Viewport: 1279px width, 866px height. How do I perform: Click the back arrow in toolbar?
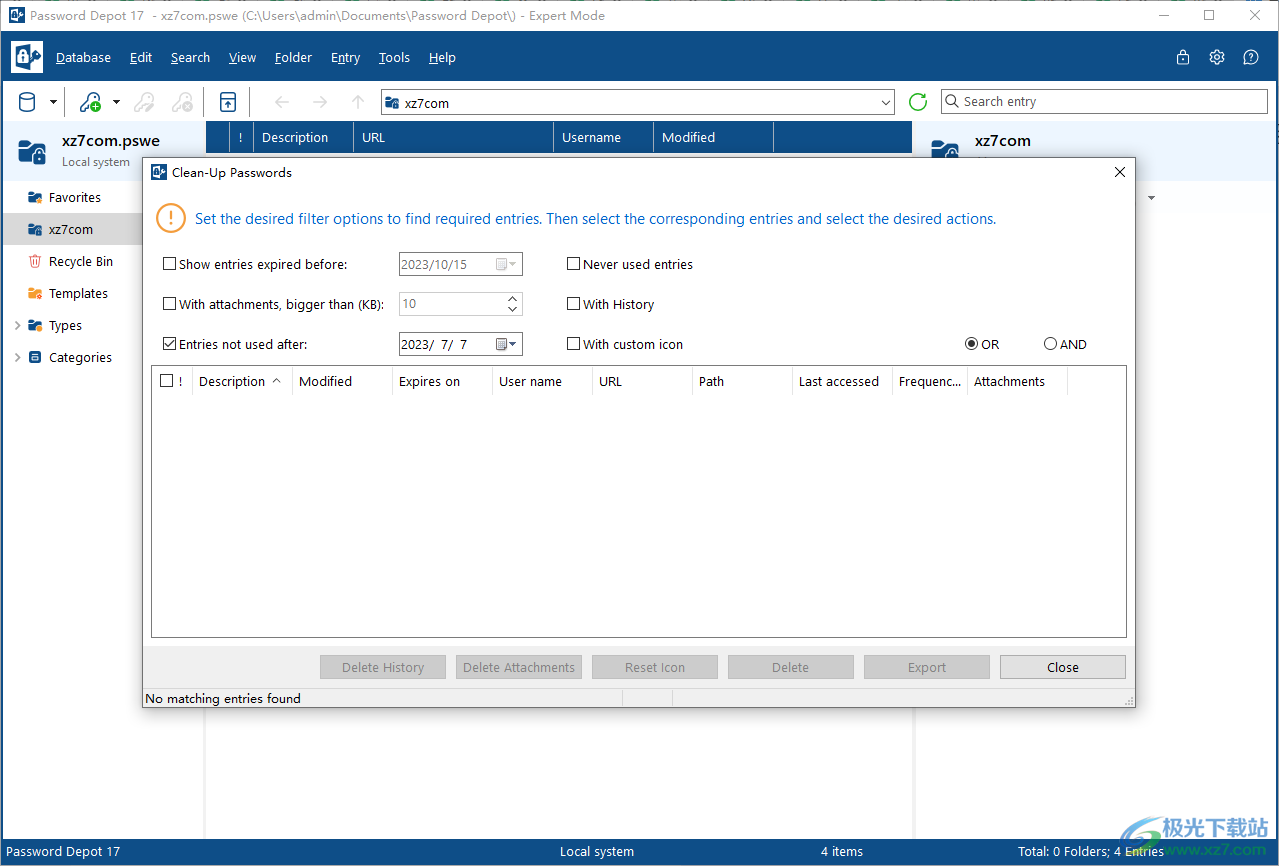pyautogui.click(x=282, y=101)
